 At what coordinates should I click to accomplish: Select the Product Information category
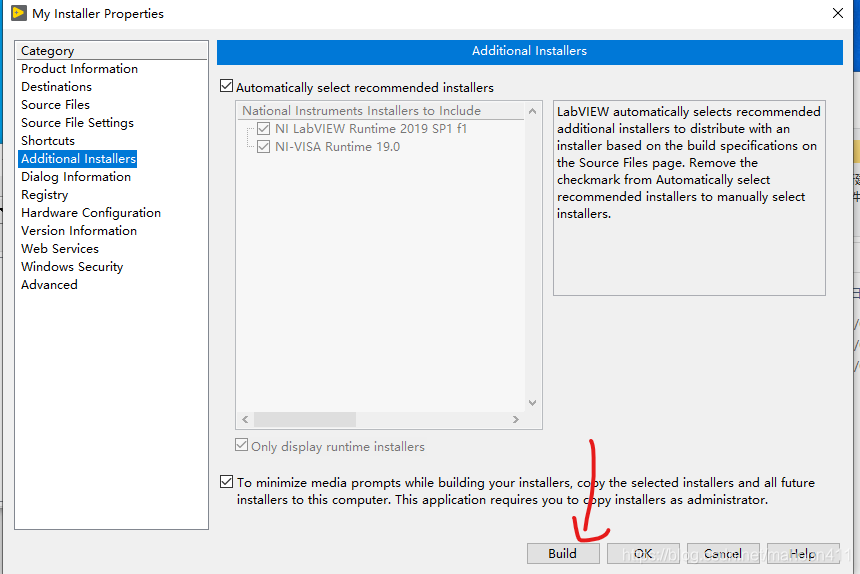click(x=80, y=69)
